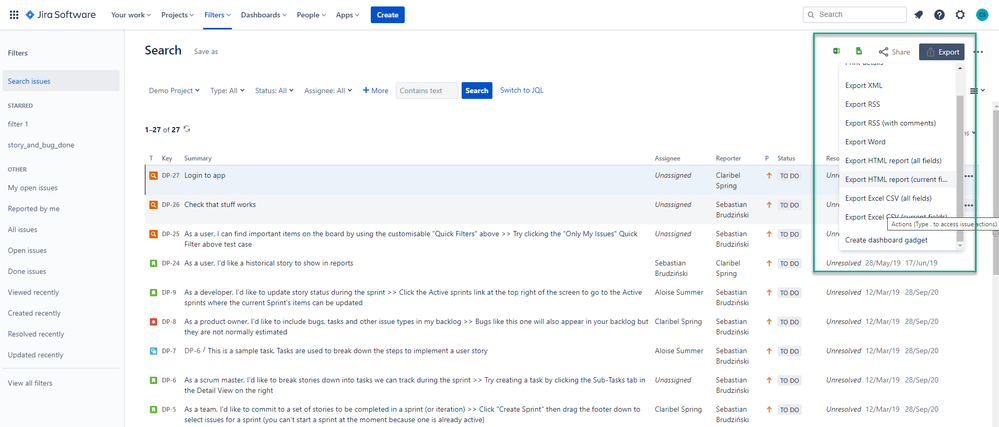Click Switch to JQL link
The height and width of the screenshot is (427, 999).
pos(522,90)
